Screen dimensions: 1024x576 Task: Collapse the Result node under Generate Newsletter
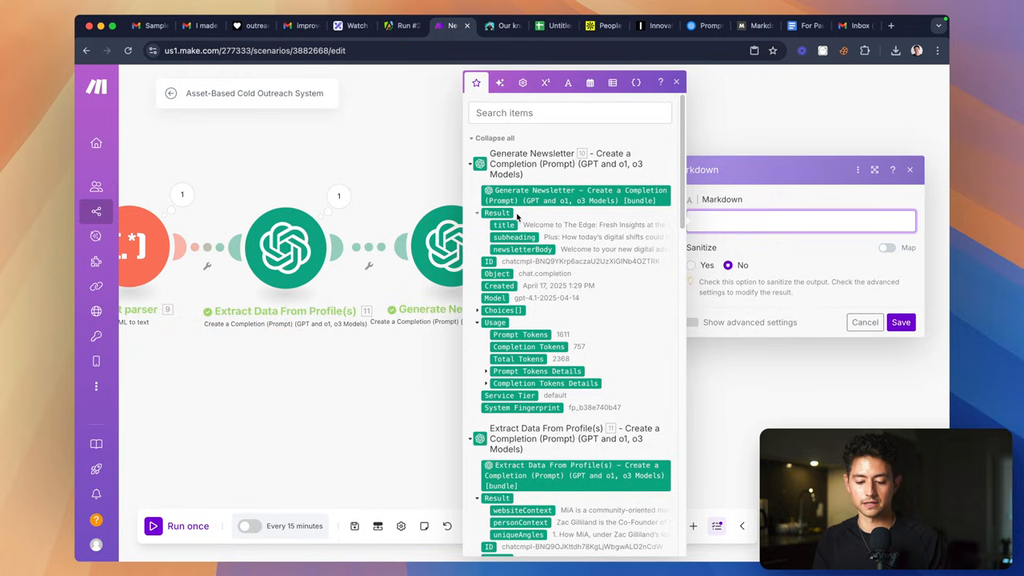tap(477, 213)
